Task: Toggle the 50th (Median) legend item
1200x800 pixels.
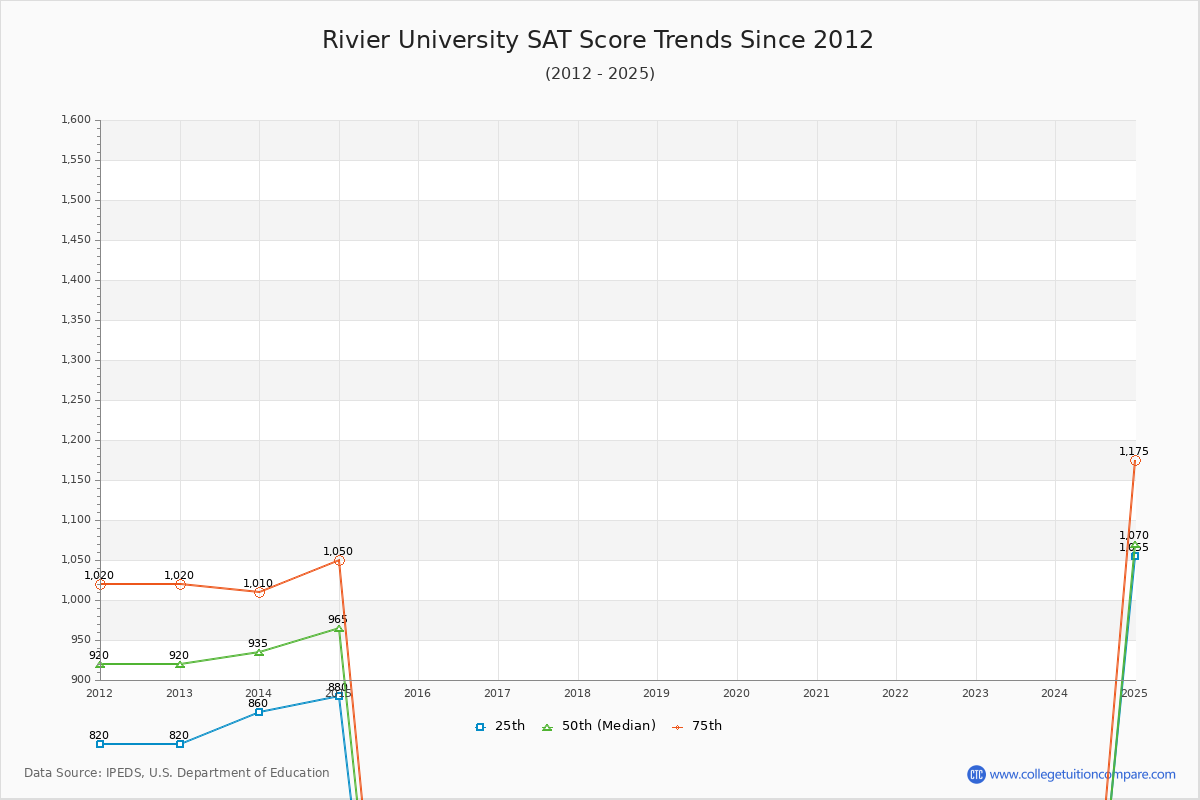Action: point(598,726)
